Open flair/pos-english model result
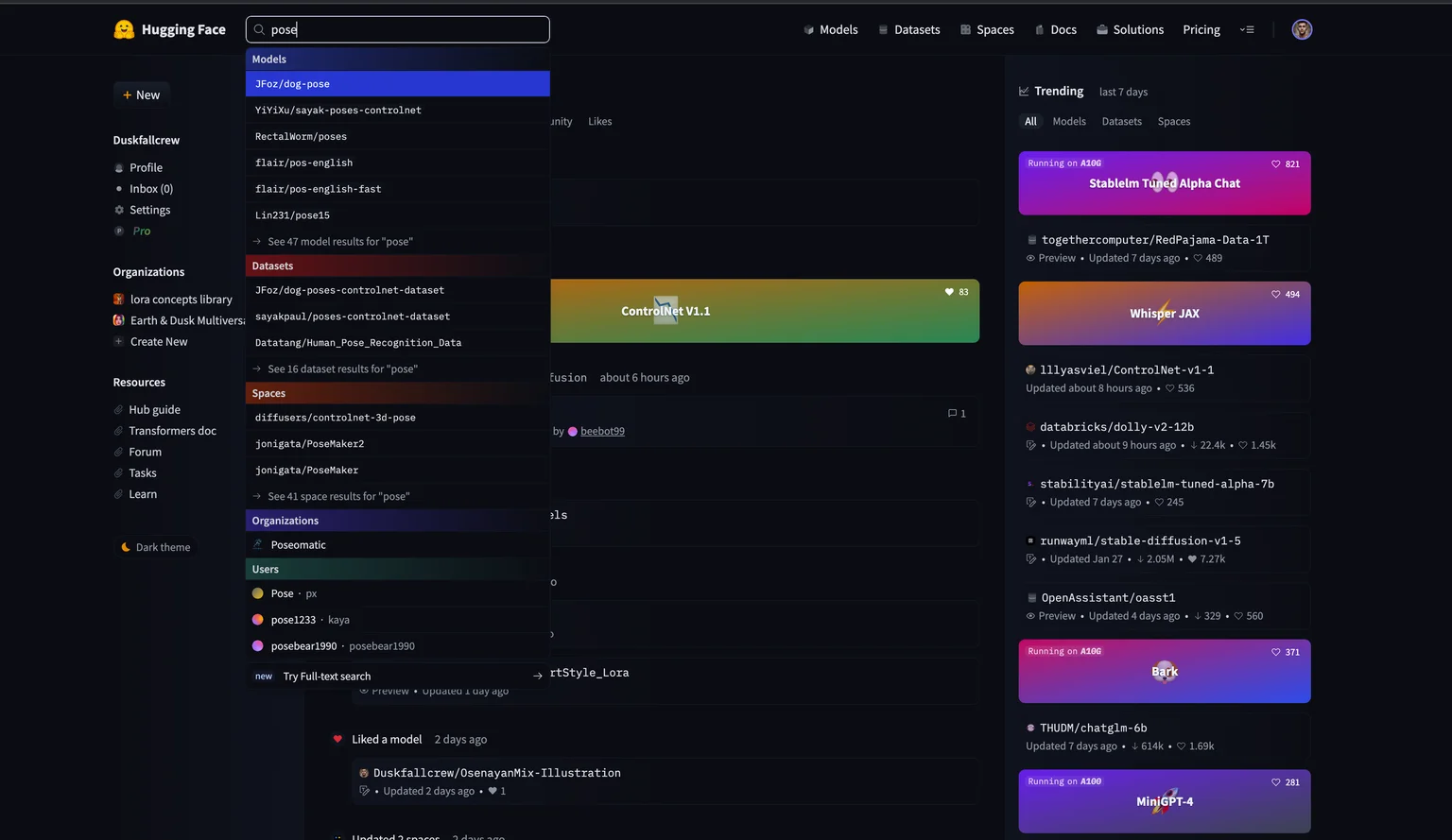 (x=398, y=163)
